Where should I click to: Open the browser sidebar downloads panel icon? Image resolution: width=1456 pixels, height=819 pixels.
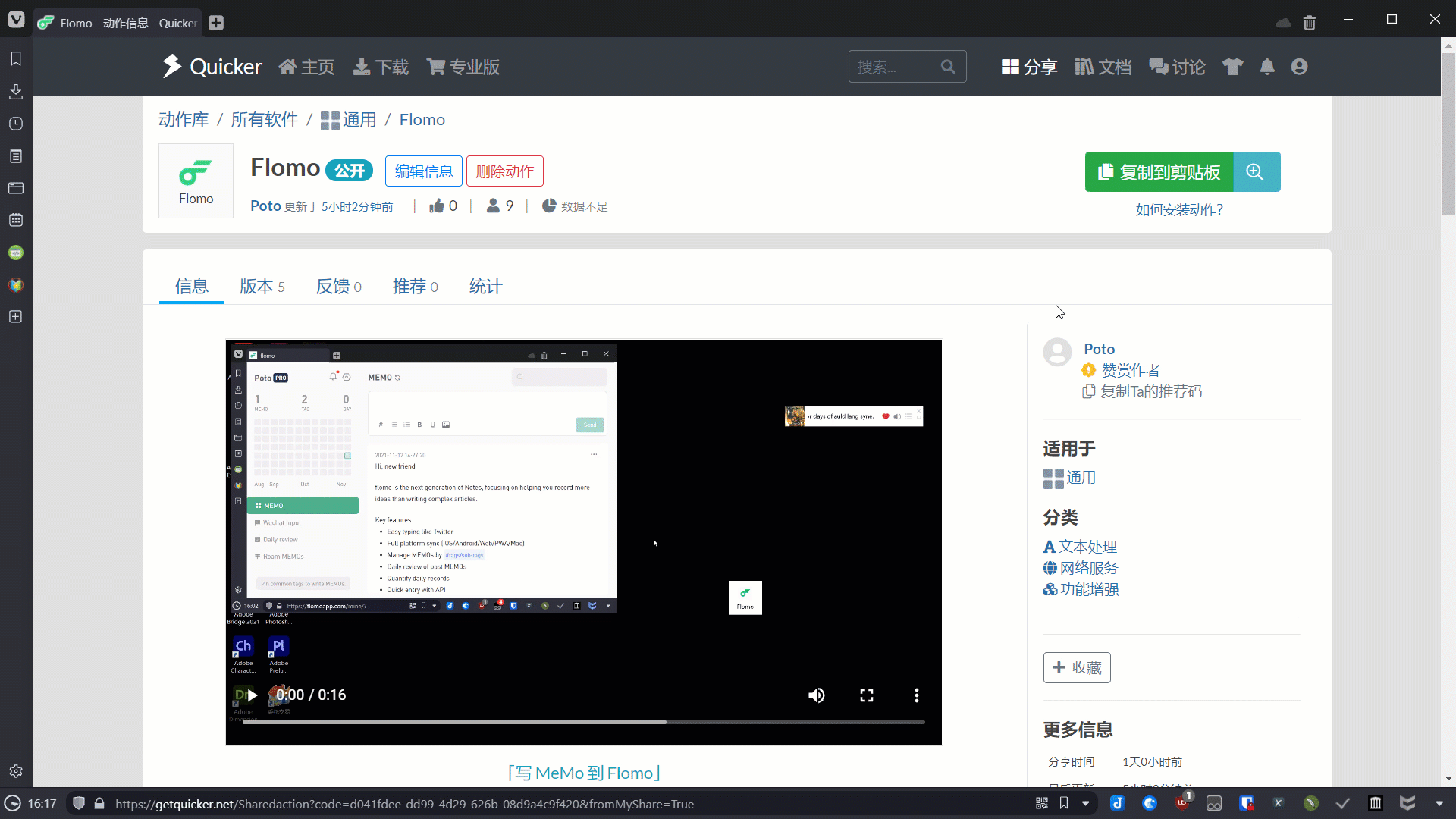(16, 91)
